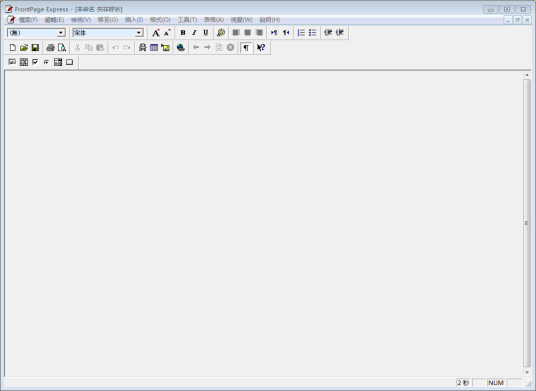Insert a drop-down menu form field

(58, 62)
